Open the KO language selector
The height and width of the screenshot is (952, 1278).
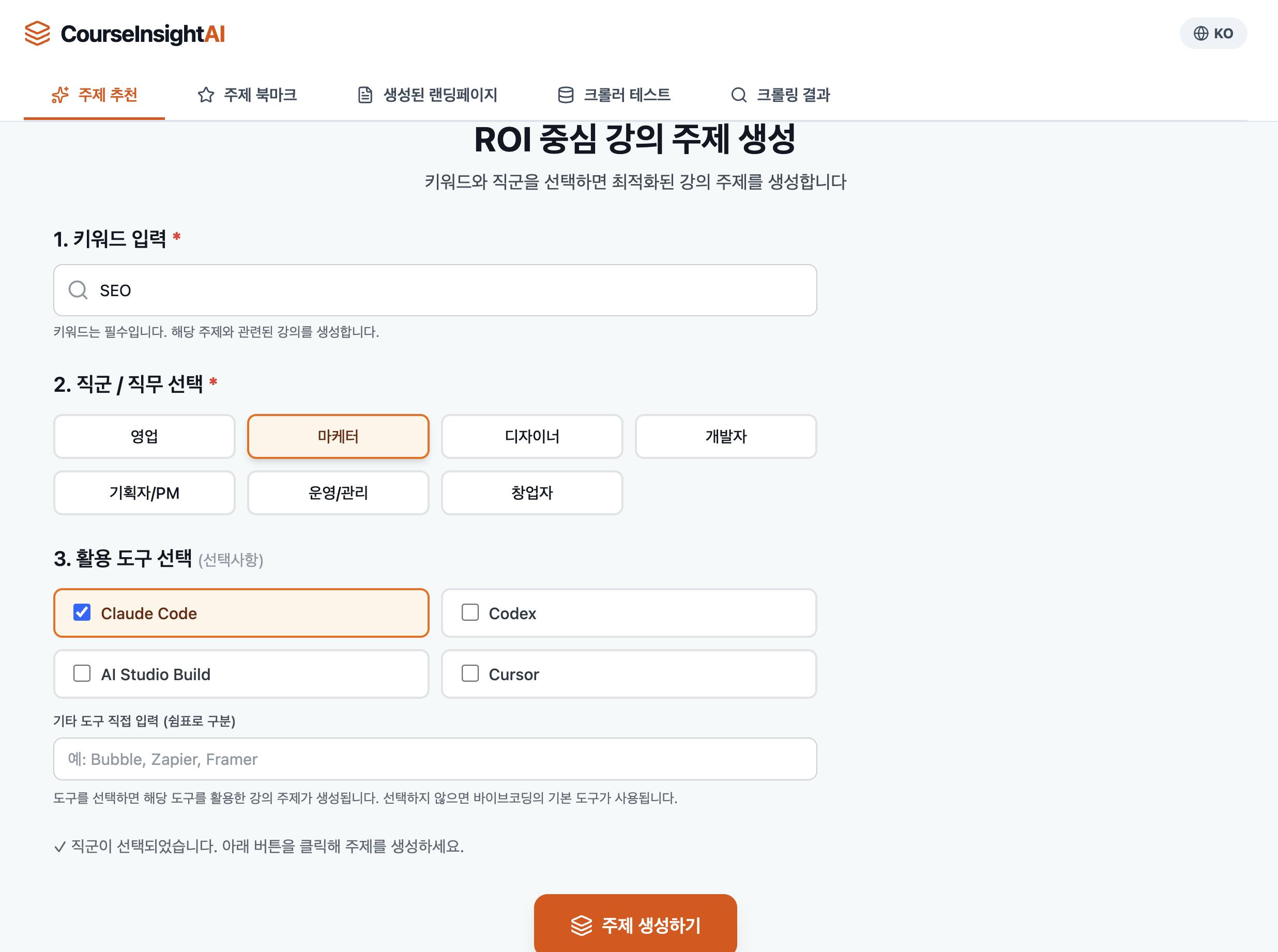[x=1213, y=34]
